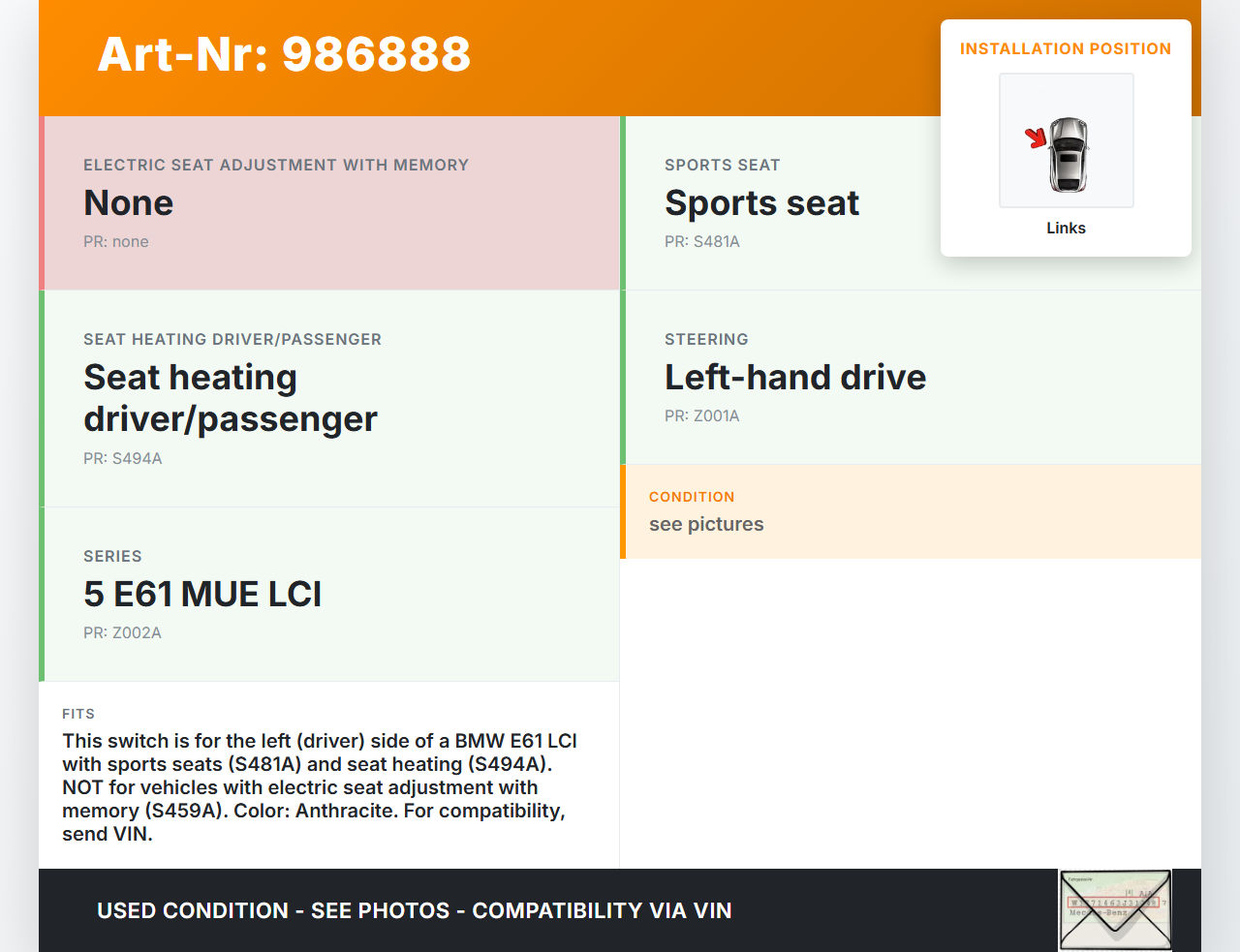Image resolution: width=1240 pixels, height=952 pixels.
Task: Click the orange 'CONDITION' label
Action: click(692, 497)
